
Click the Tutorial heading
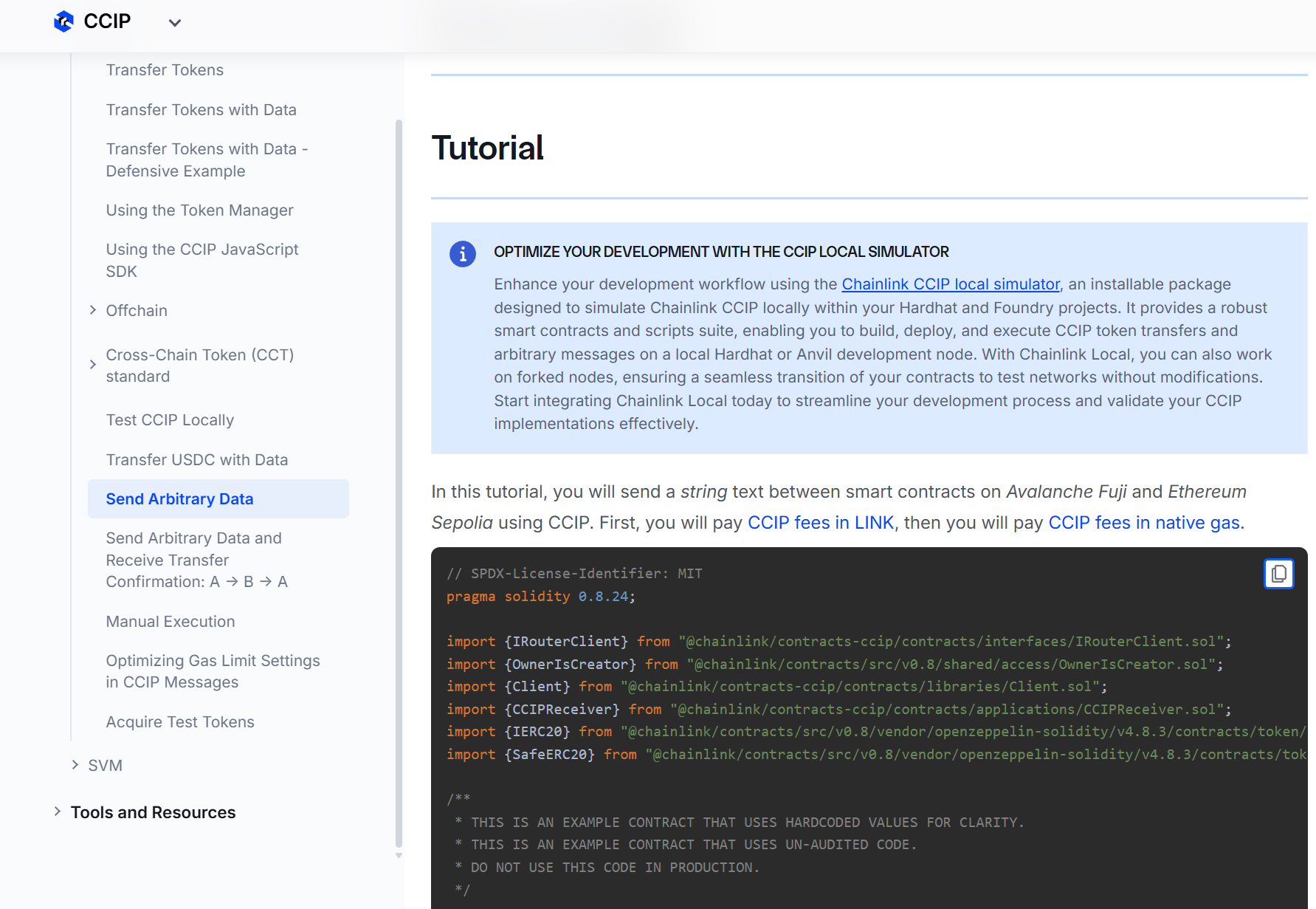coord(488,148)
